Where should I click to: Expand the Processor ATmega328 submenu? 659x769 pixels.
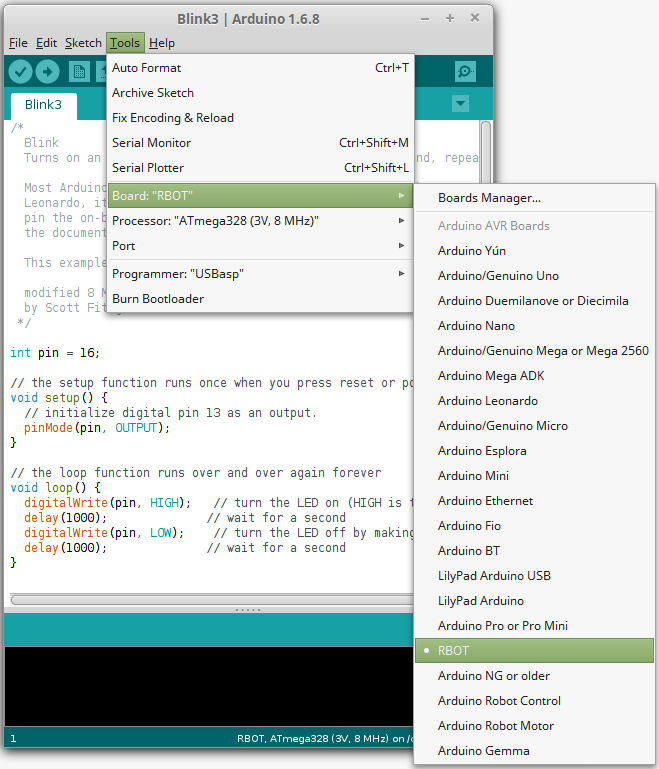[x=260, y=221]
